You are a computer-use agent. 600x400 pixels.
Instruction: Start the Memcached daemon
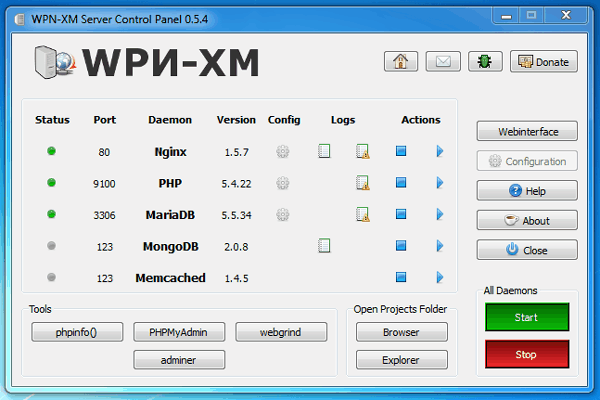tap(439, 277)
